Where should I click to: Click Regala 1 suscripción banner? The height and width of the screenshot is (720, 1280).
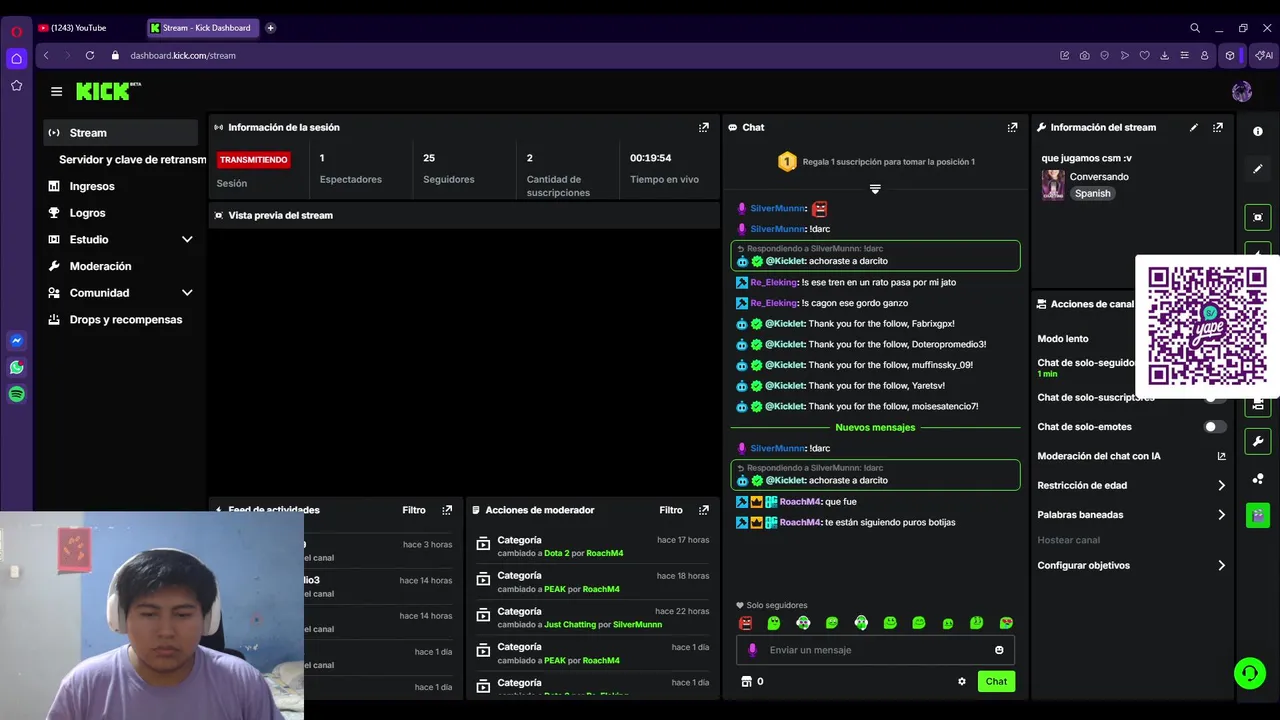(876, 161)
